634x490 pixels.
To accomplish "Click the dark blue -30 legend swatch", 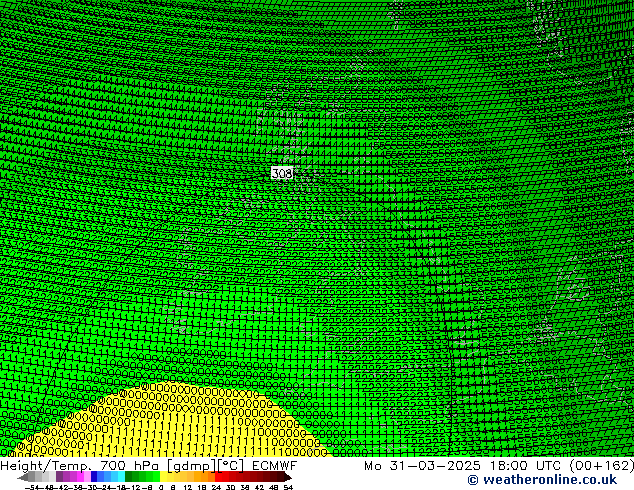I will click(94, 477).
